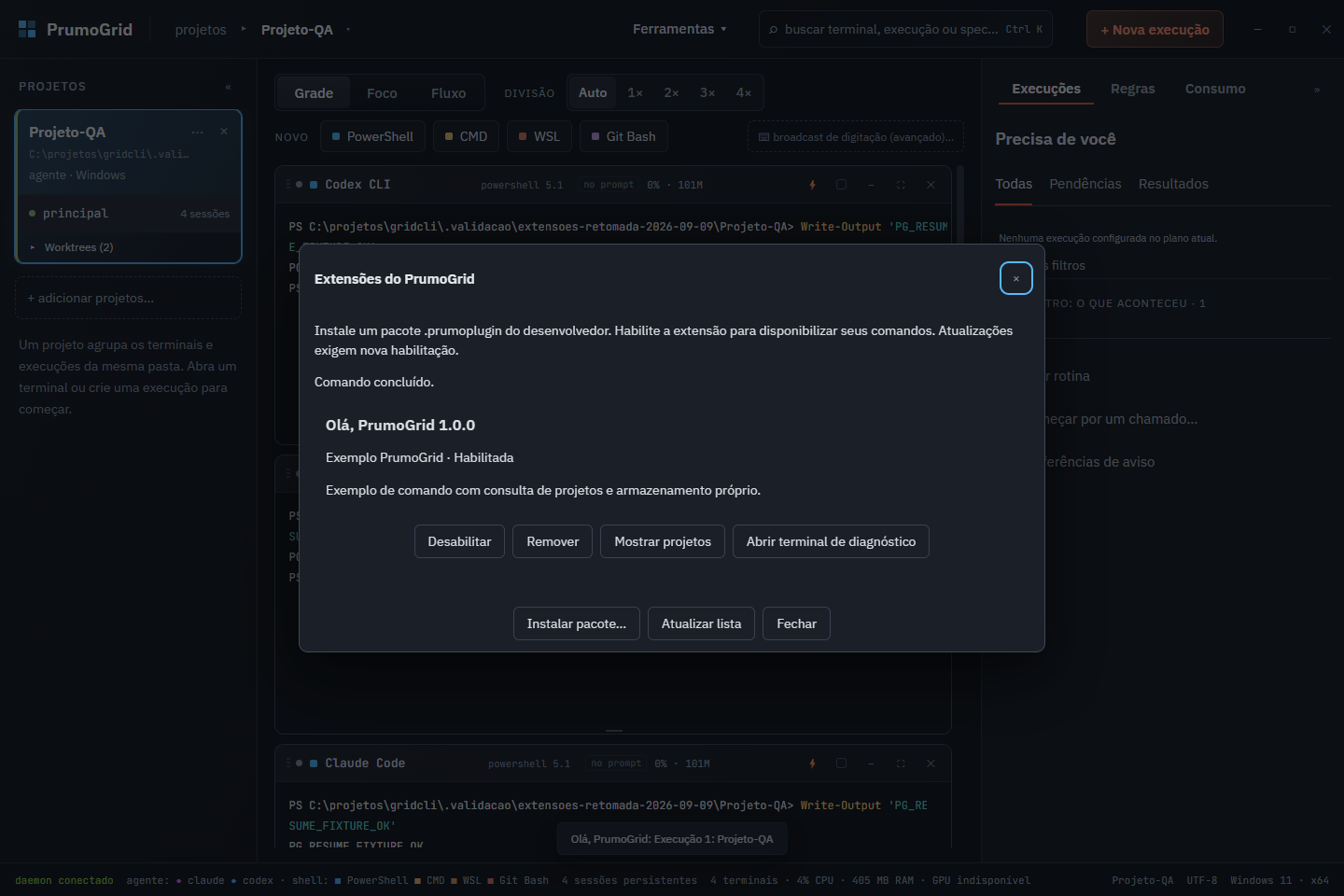Collapse the Projetos sidebar panel
The height and width of the screenshot is (896, 1344).
click(x=228, y=87)
